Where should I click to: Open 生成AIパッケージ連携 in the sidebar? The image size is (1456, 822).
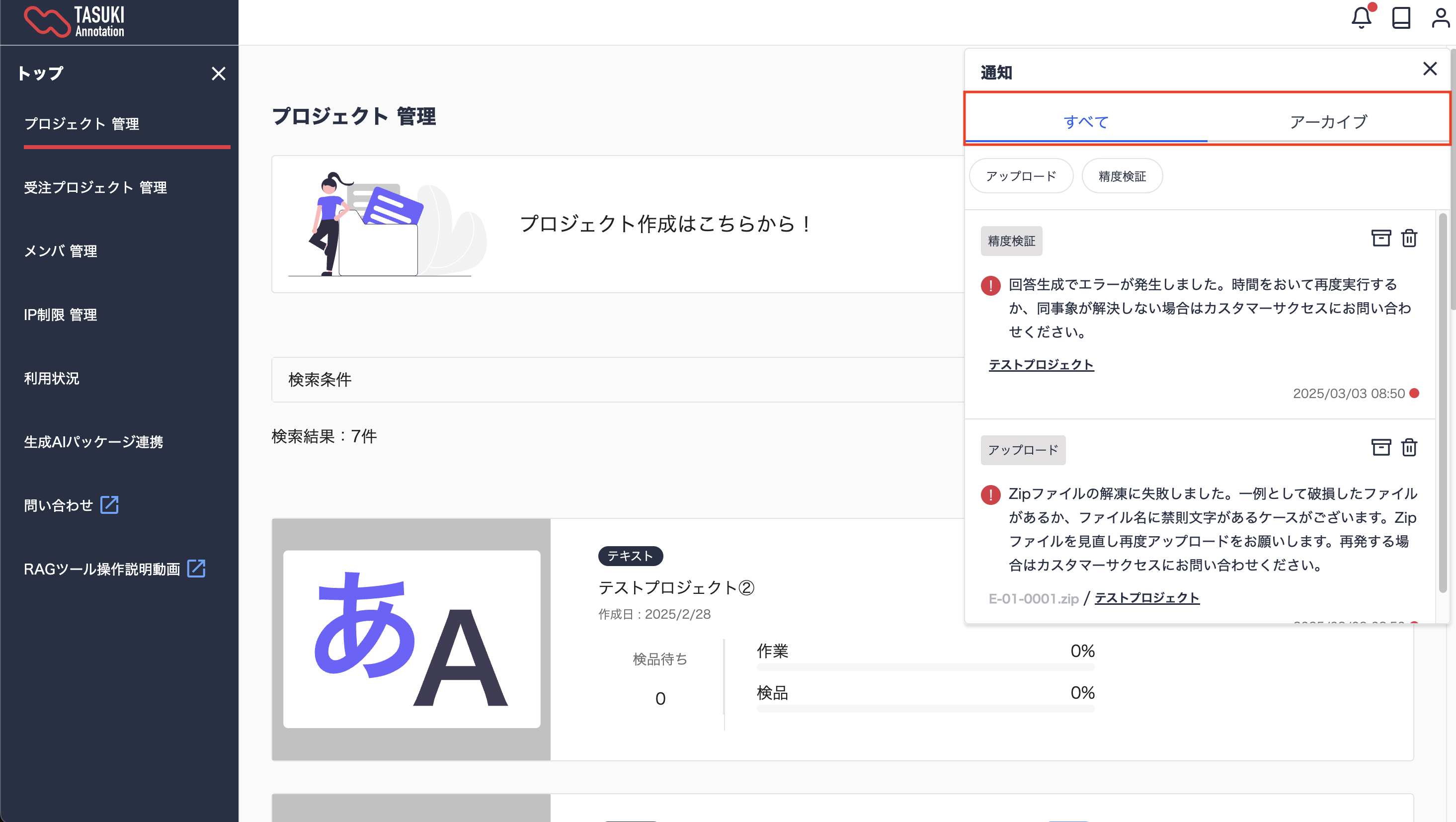[x=93, y=441]
